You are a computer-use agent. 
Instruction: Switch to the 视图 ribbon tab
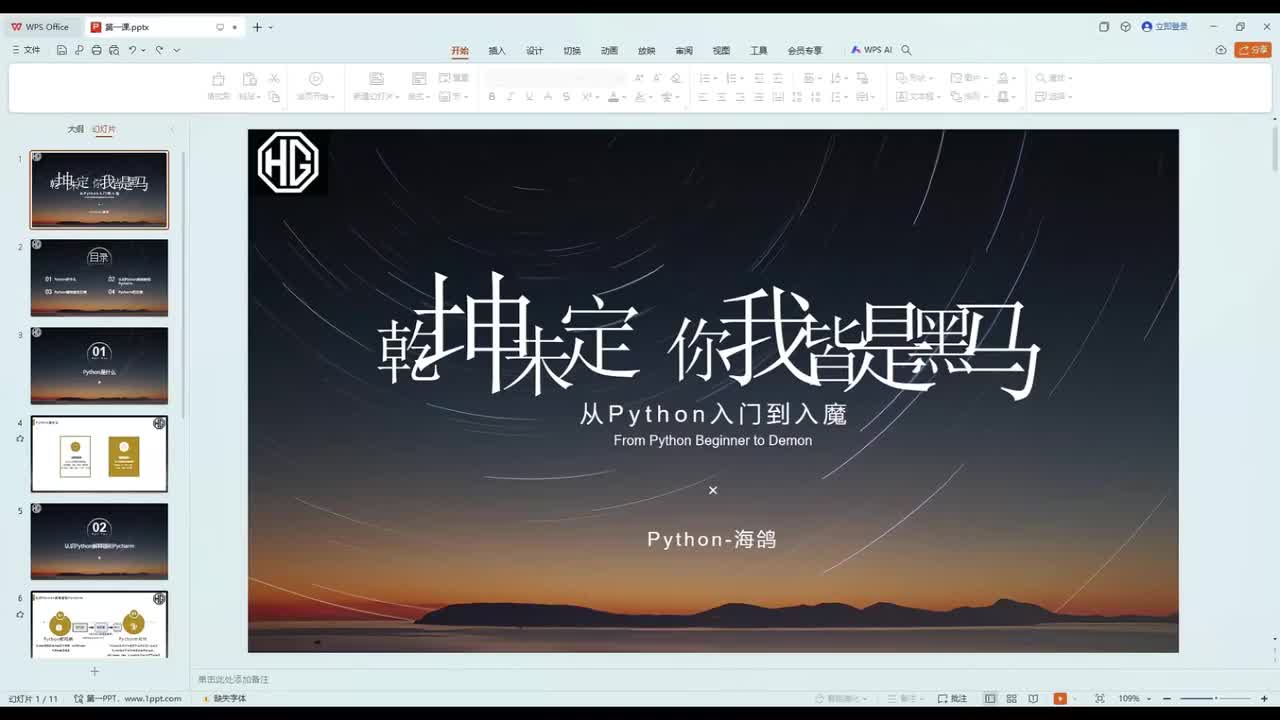tap(721, 50)
